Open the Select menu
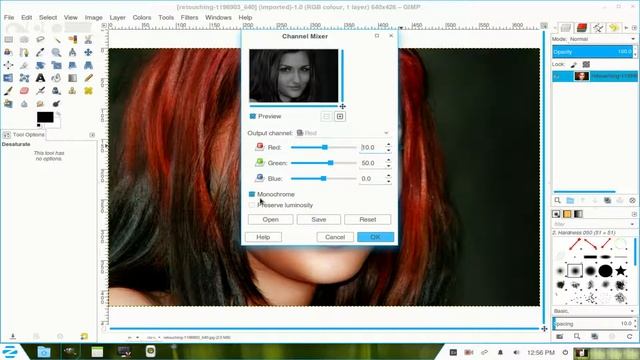Viewport: 640px width, 360px height. click(48, 18)
